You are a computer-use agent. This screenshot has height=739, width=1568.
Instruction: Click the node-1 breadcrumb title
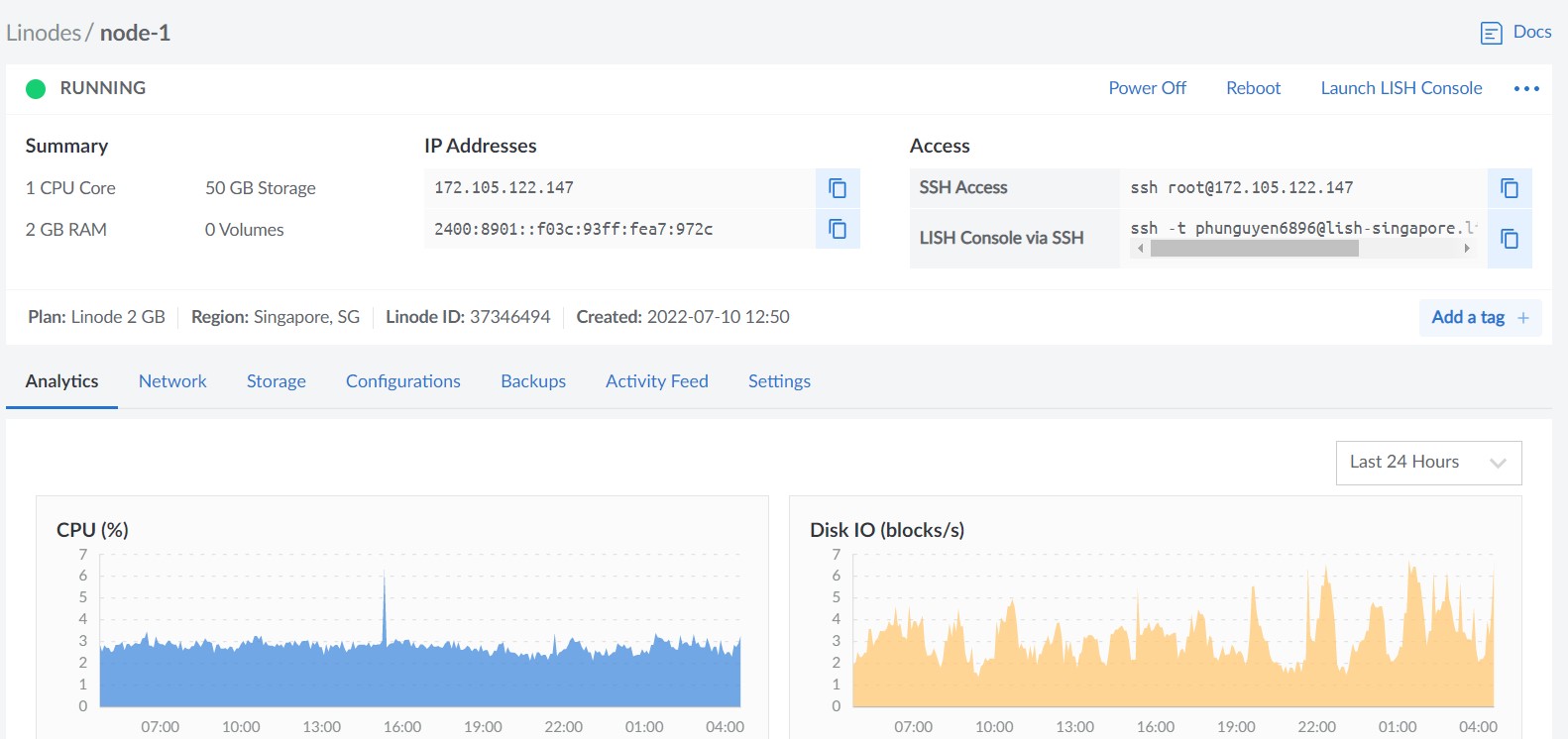click(135, 33)
